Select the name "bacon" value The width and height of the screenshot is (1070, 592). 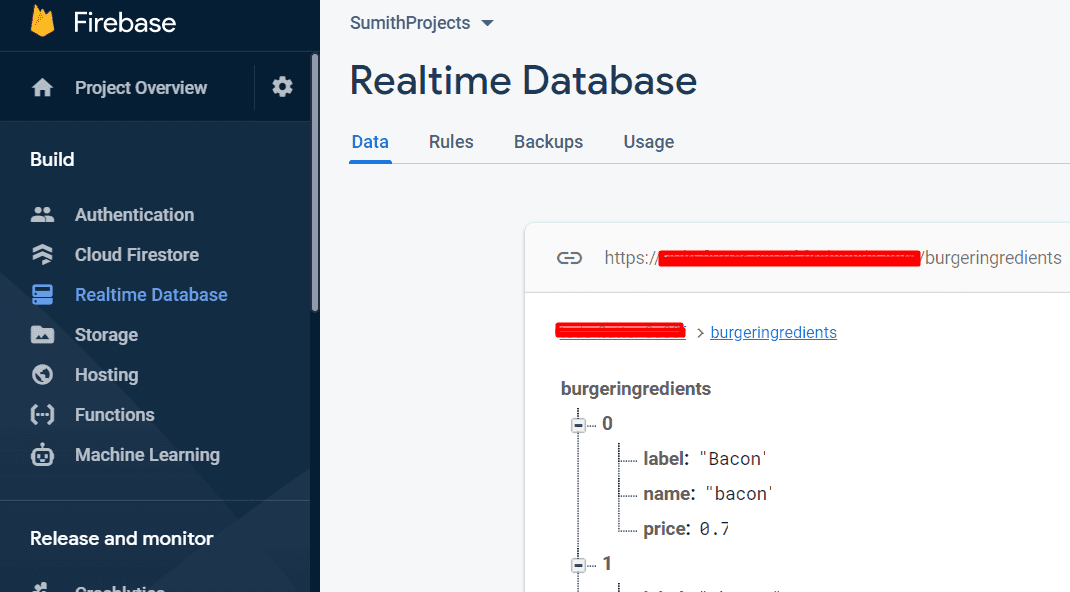738,494
